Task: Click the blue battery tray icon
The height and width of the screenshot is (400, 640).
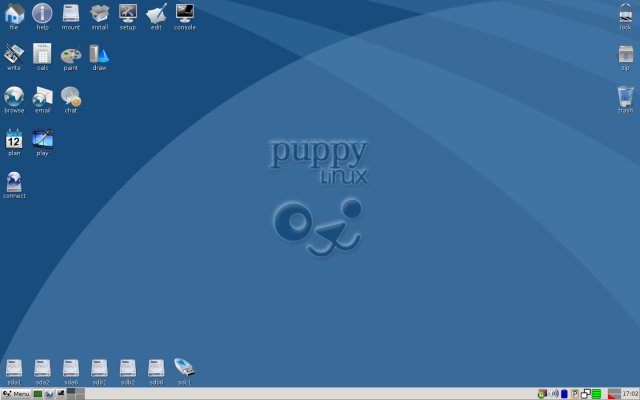Action: tap(564, 394)
